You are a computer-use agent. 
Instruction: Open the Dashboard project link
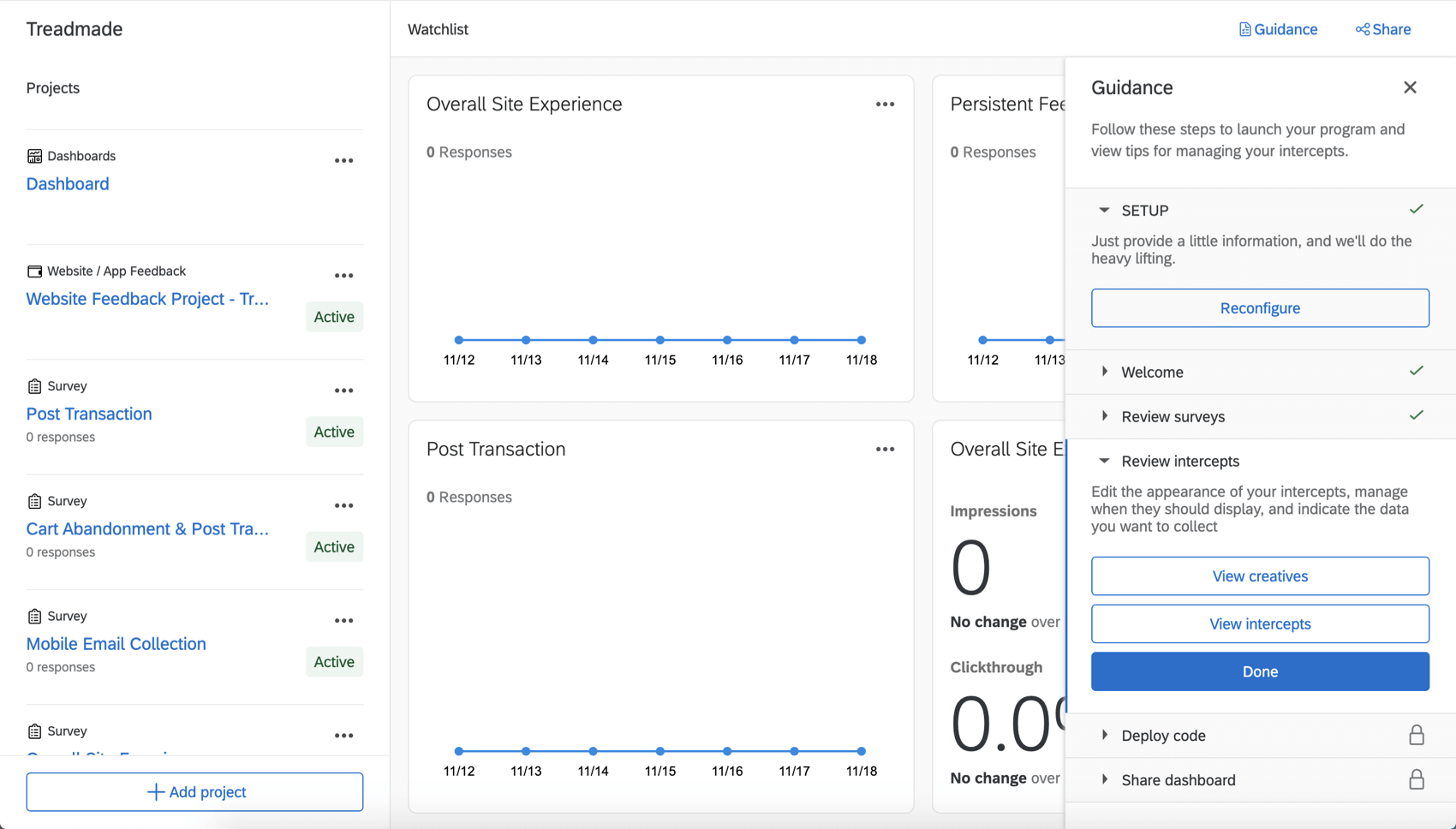(x=68, y=184)
